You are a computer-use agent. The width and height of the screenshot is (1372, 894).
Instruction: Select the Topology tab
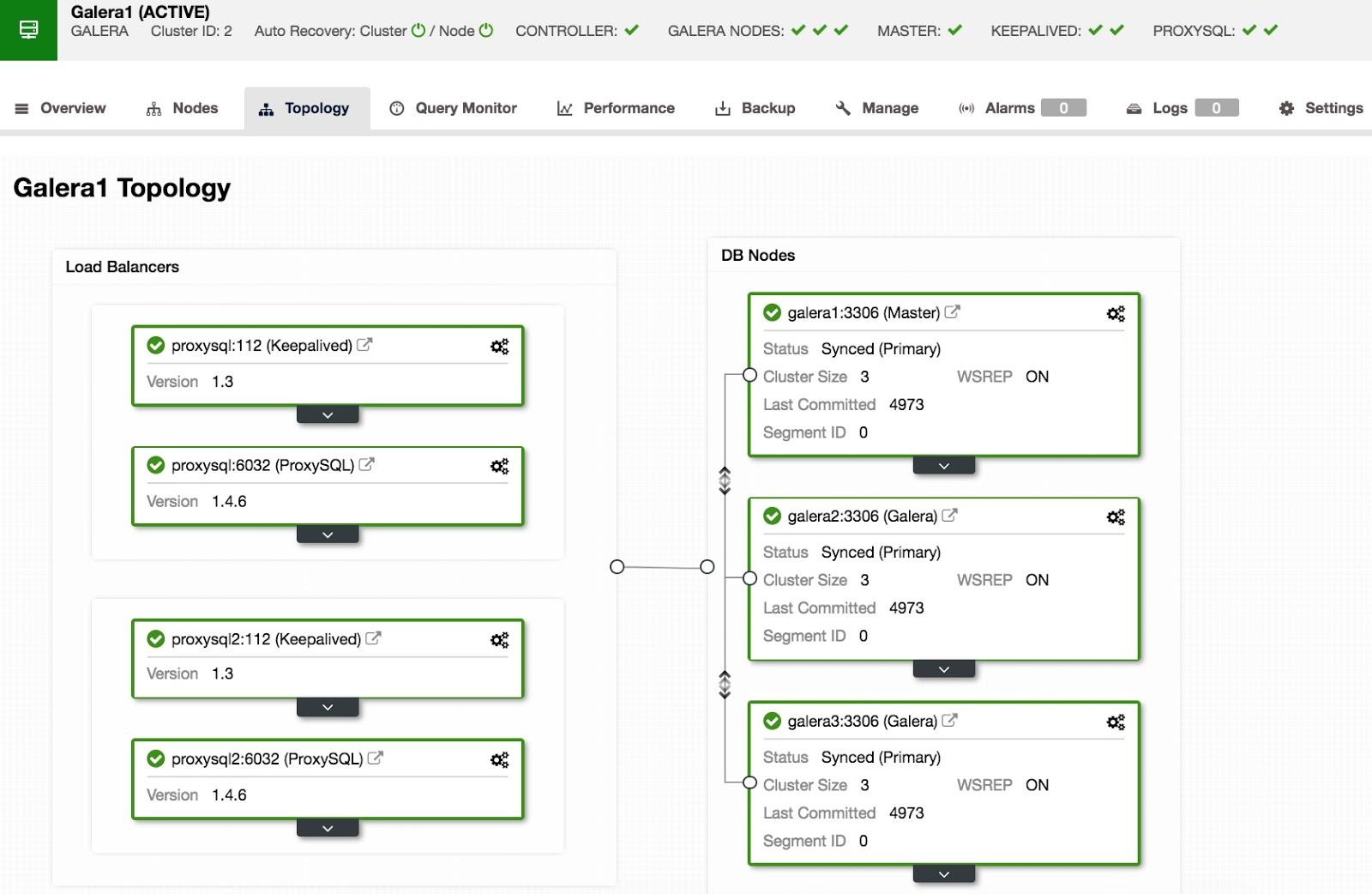307,108
